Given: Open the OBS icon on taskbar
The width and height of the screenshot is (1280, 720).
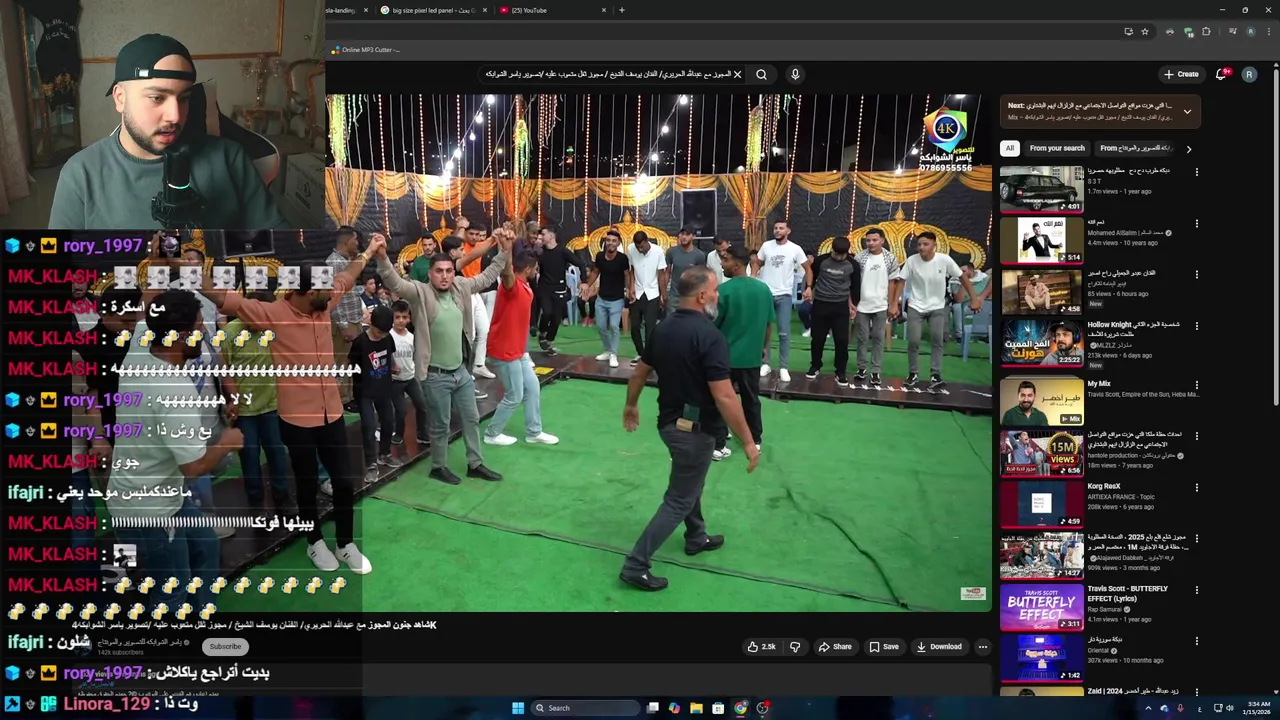Looking at the screenshot, I should (x=762, y=708).
